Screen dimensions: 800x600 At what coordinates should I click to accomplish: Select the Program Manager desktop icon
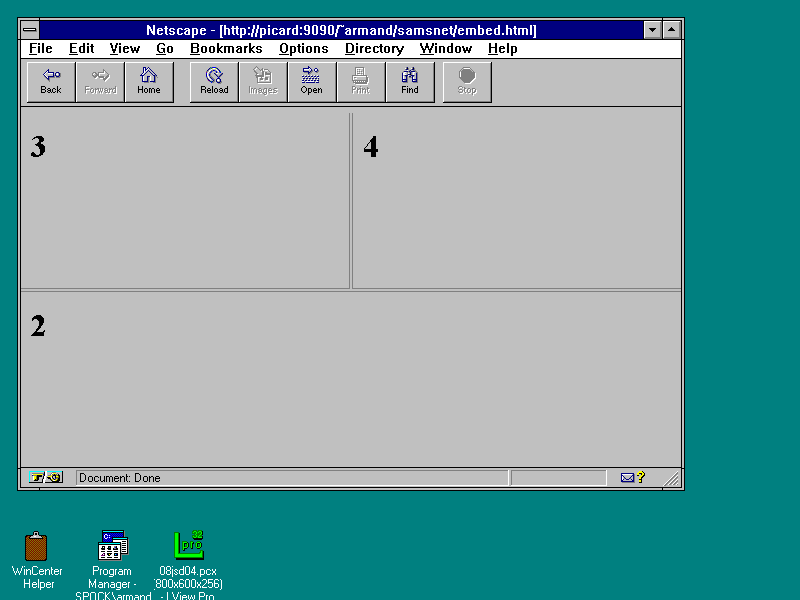click(112, 546)
